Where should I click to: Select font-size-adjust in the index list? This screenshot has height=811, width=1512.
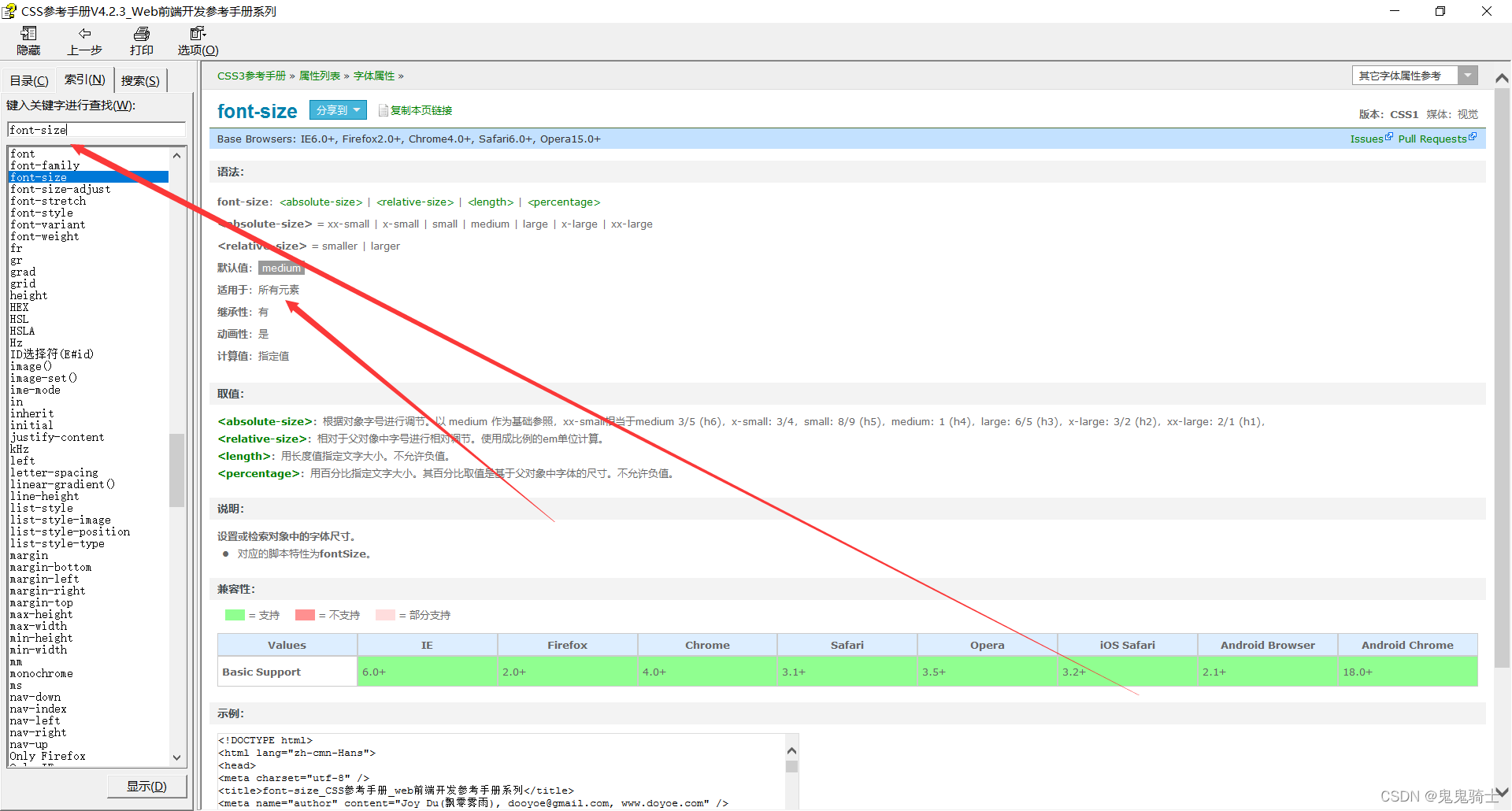61,189
